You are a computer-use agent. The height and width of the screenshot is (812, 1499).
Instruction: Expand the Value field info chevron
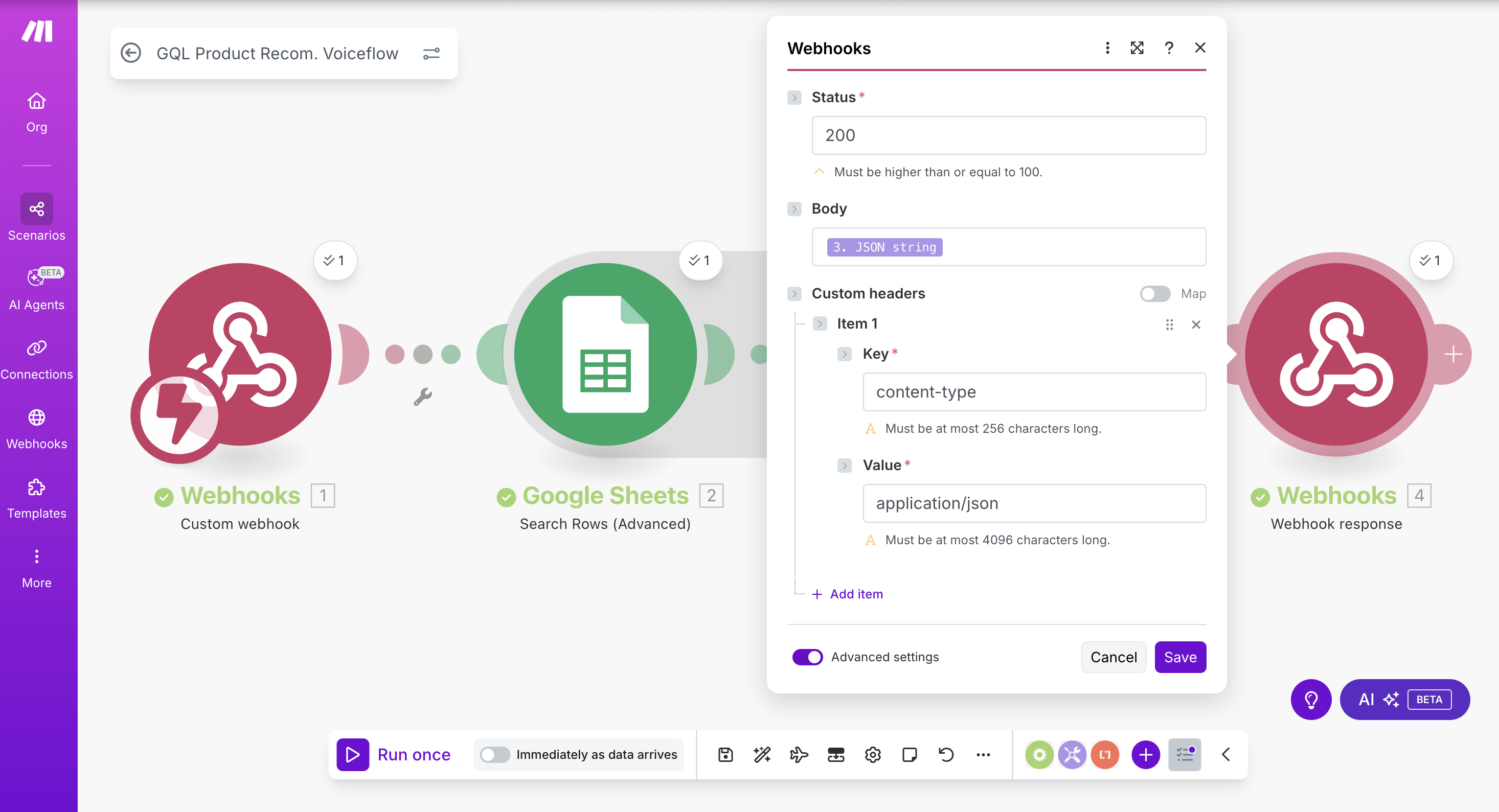pyautogui.click(x=845, y=466)
